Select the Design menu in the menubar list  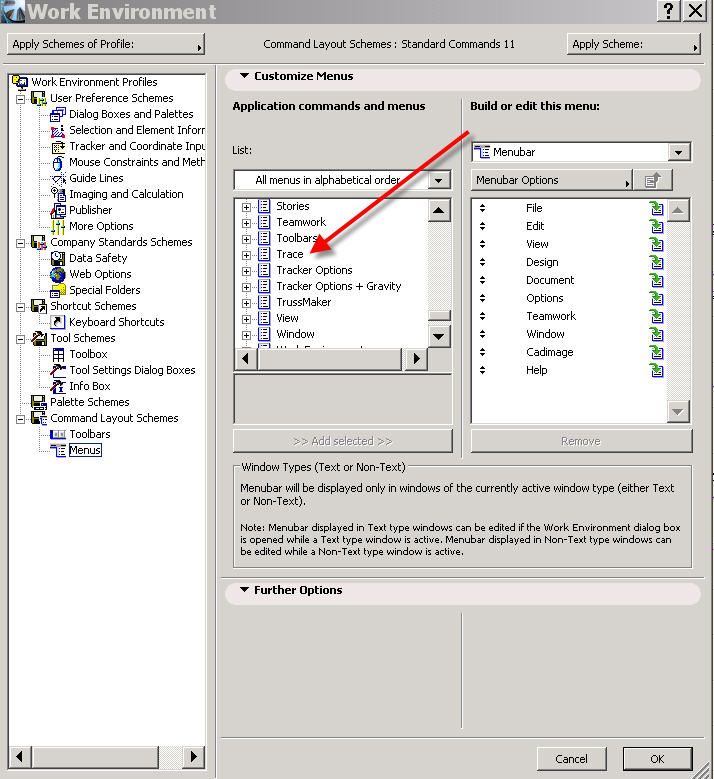click(542, 262)
